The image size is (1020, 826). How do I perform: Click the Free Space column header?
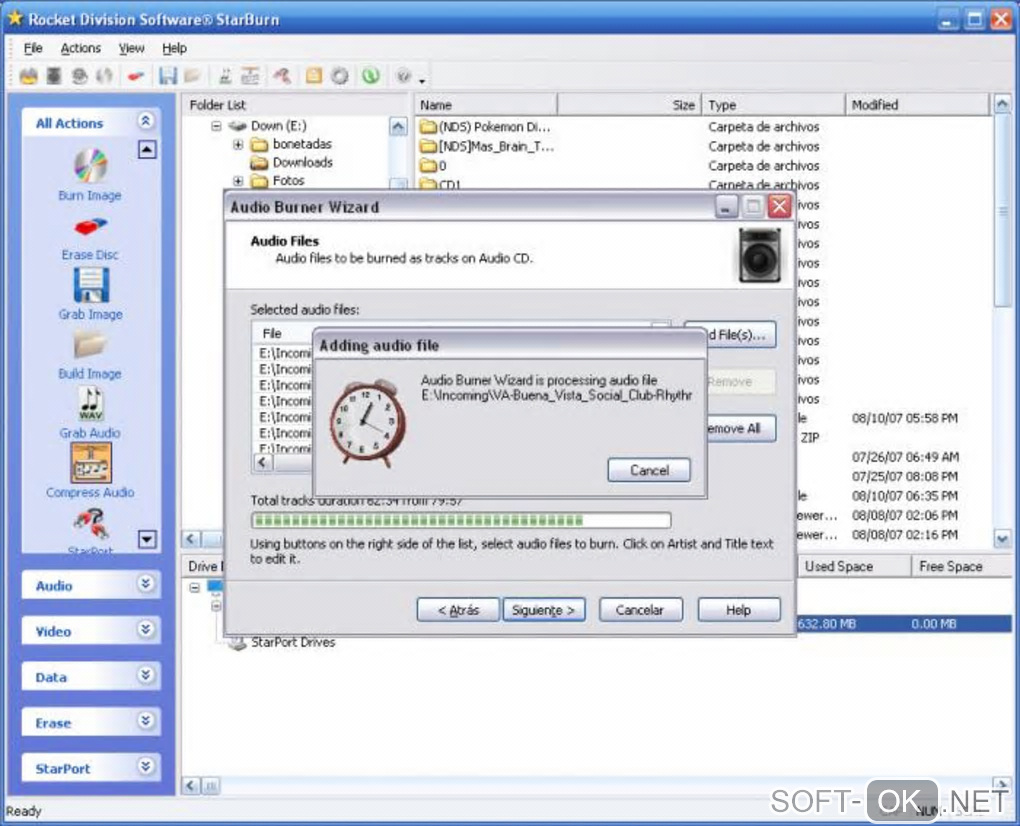point(961,566)
